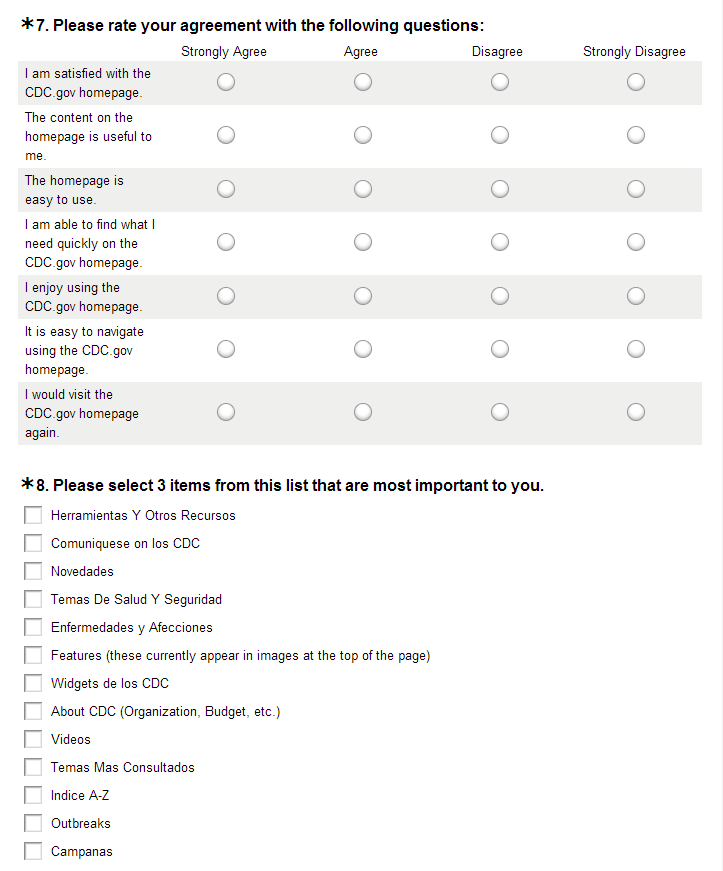This screenshot has height=871, width=723.
Task: Tick the Comuniquese on los CDC checkbox
Action: [34, 544]
